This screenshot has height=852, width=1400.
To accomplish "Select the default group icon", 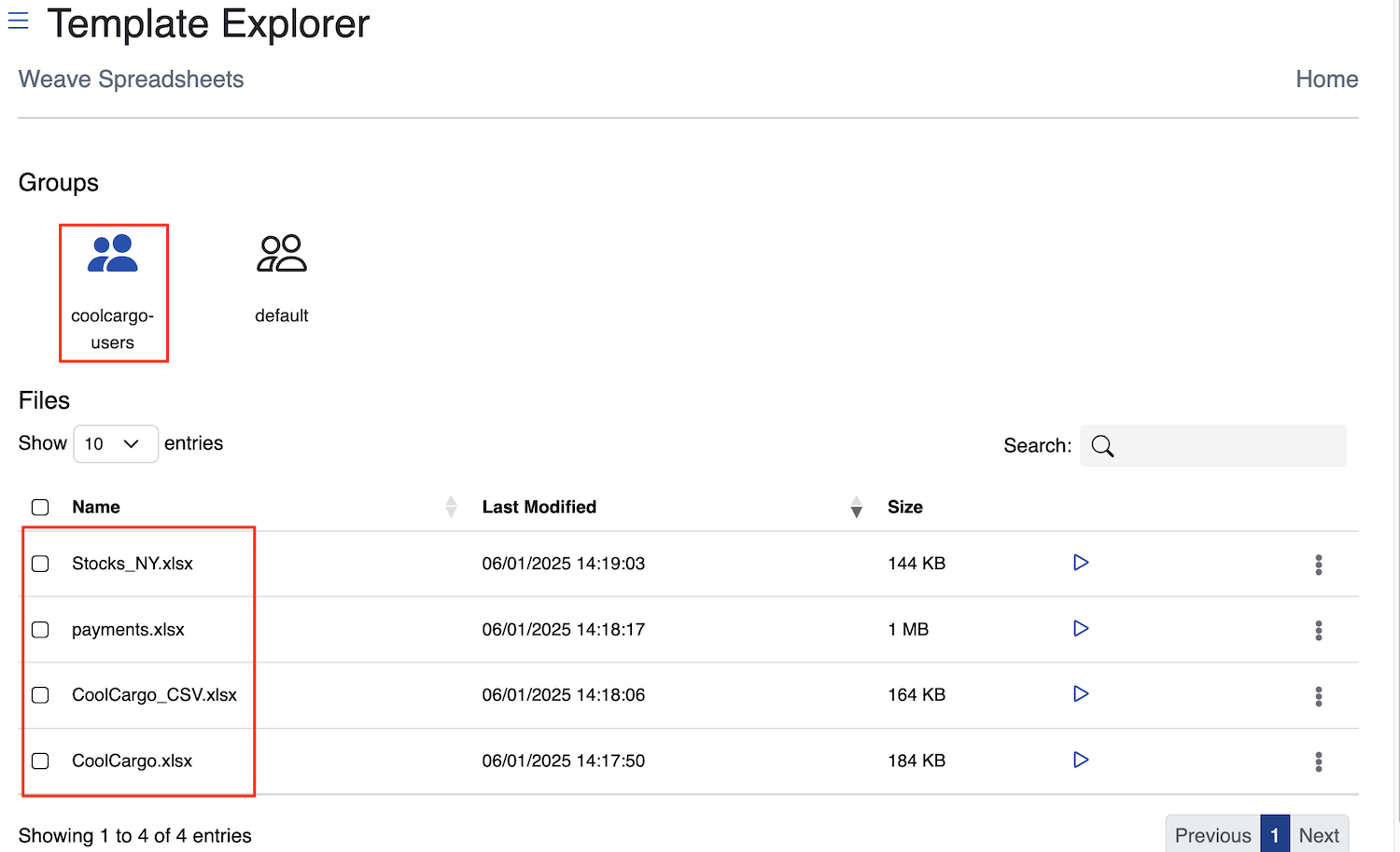I will (281, 254).
